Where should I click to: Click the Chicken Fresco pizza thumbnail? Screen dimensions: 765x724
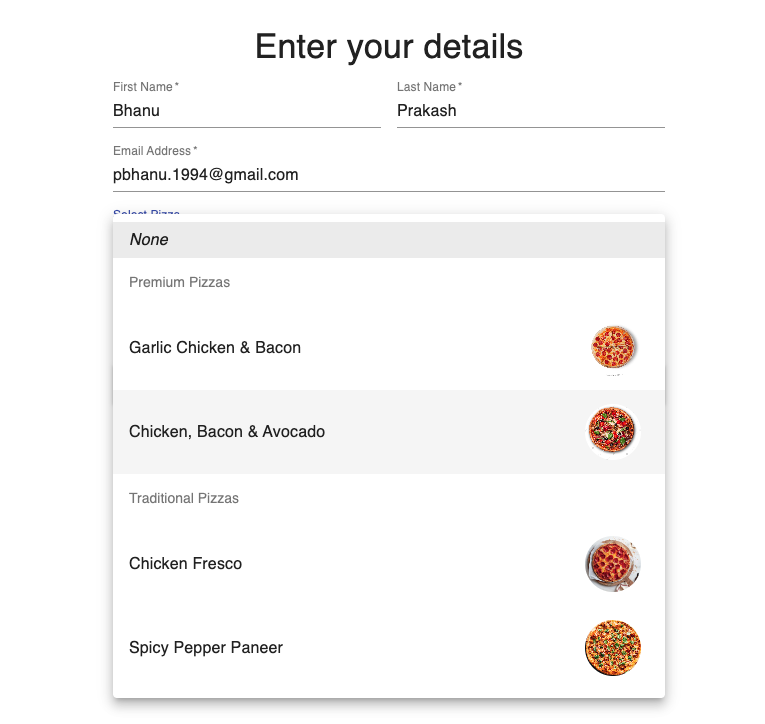point(612,564)
